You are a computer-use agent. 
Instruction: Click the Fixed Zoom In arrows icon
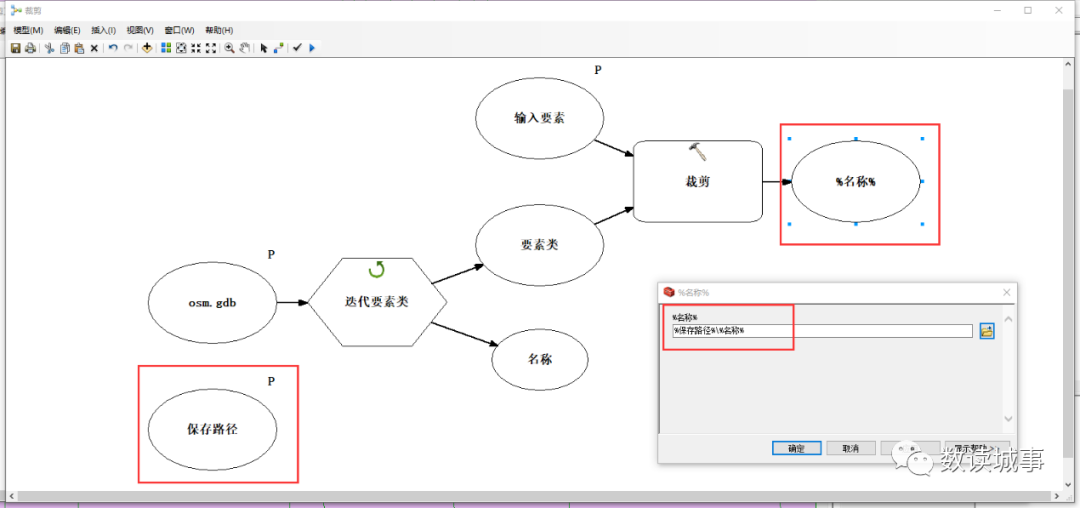click(x=196, y=48)
